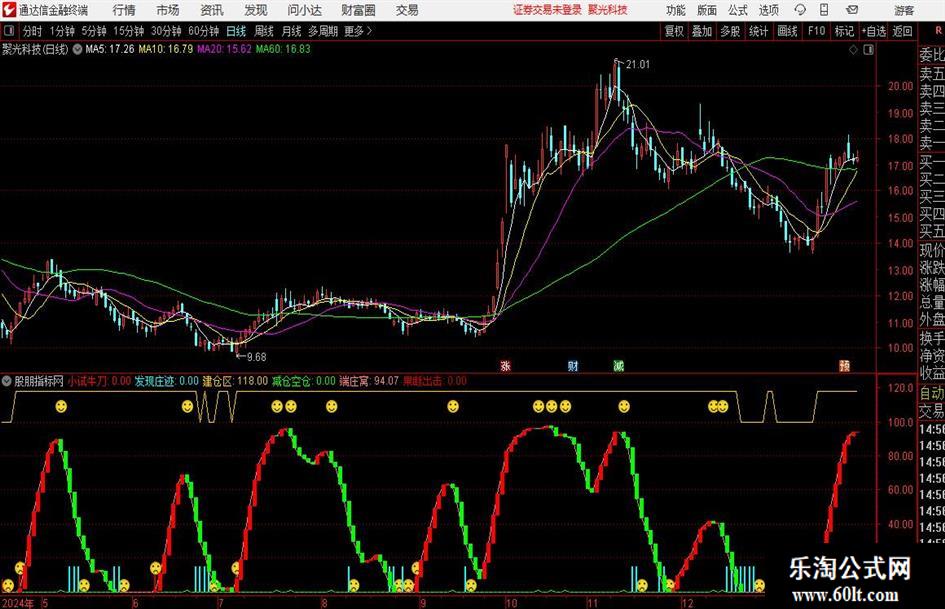The height and width of the screenshot is (609, 945).
Task: Click the 财 event marker on the chart
Action: pos(573,366)
